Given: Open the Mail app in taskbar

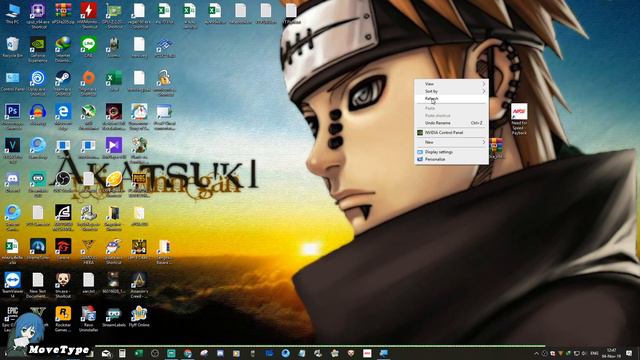Looking at the screenshot, I should coord(106,353).
